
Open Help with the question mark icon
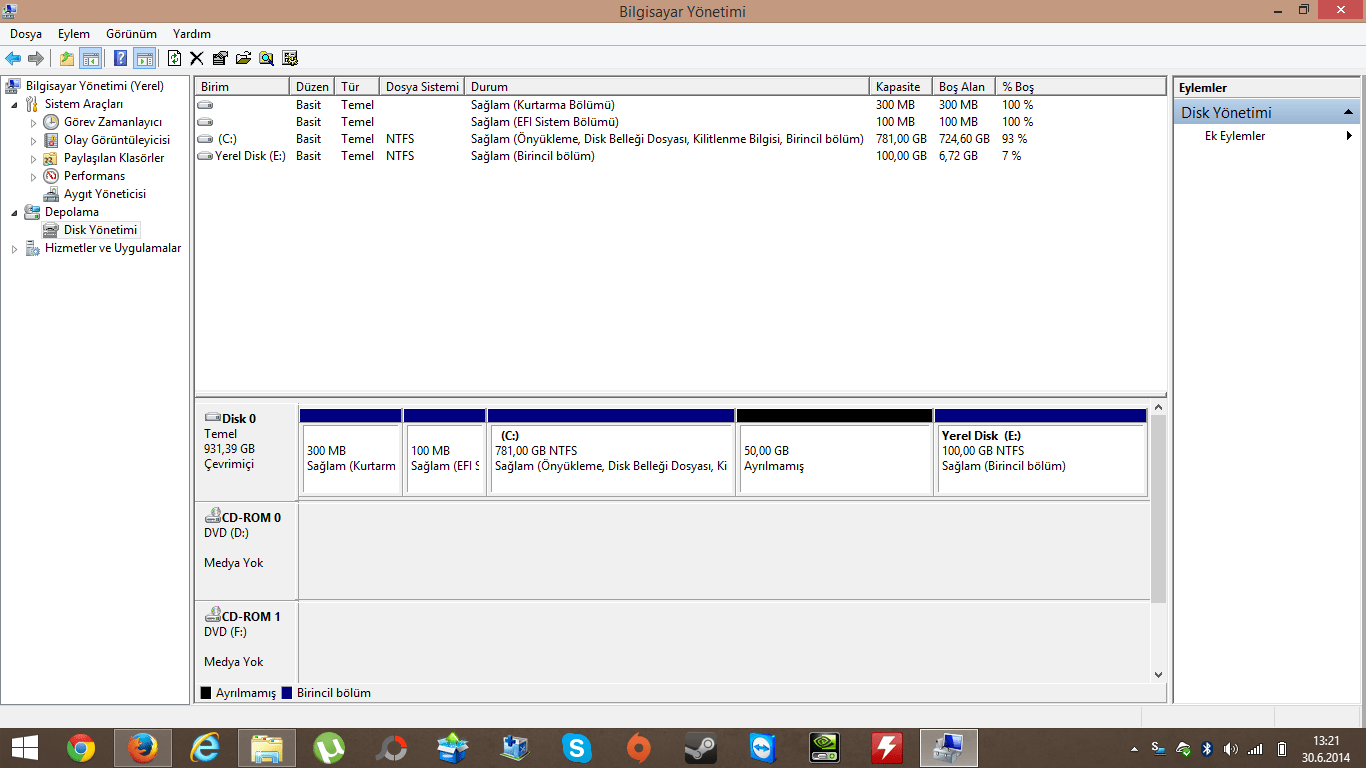click(x=121, y=58)
